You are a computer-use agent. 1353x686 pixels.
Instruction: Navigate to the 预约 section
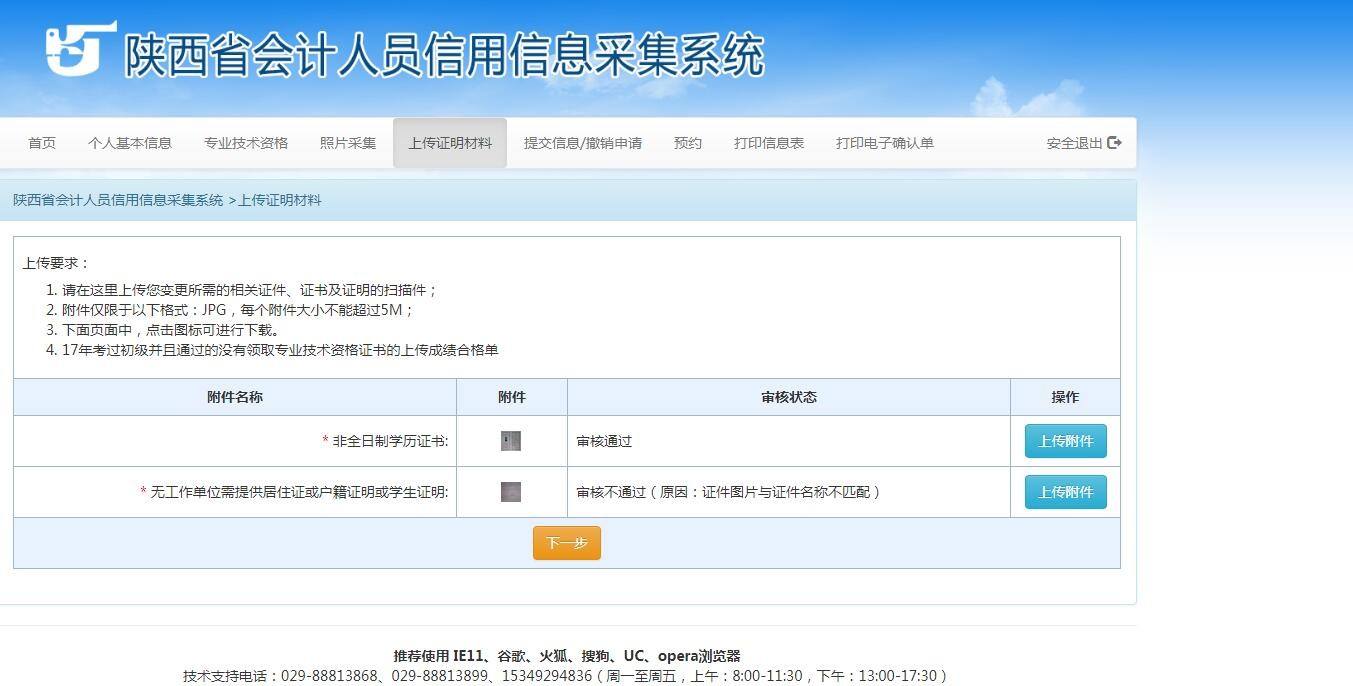687,142
